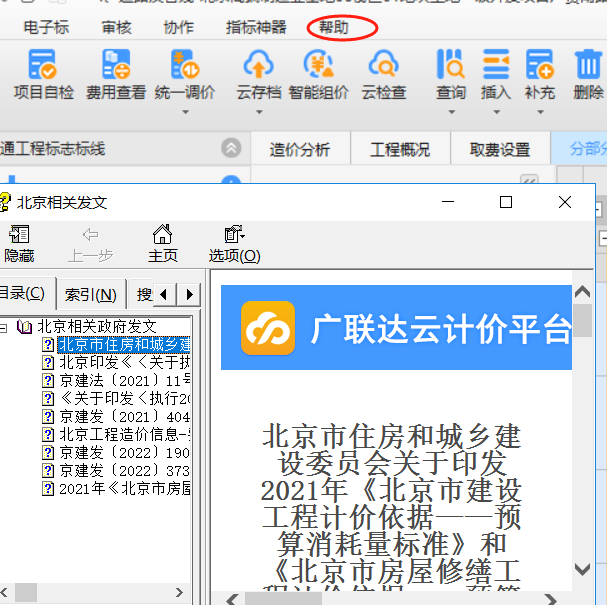Switch to the 索引(N) index tab
Image resolution: width=607 pixels, height=605 pixels.
(91, 295)
